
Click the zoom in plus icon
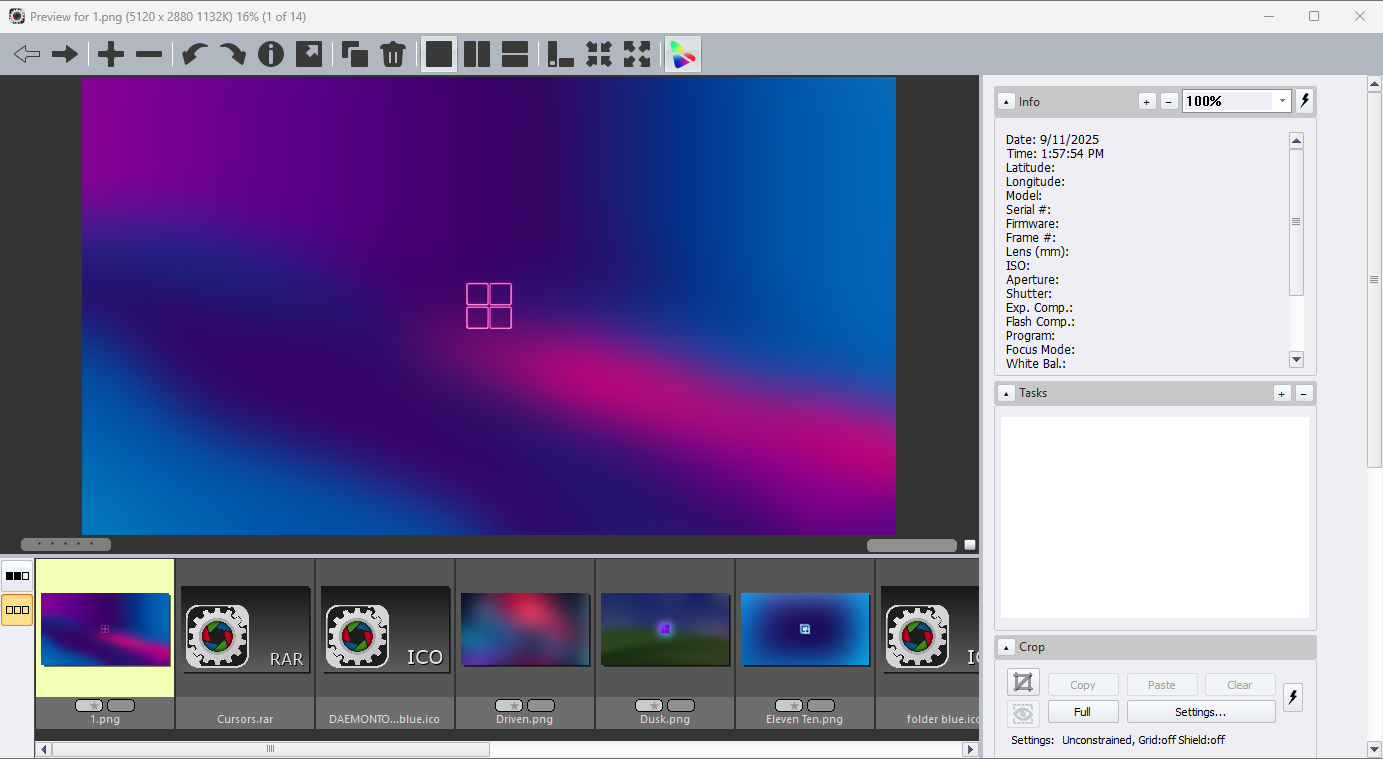111,54
